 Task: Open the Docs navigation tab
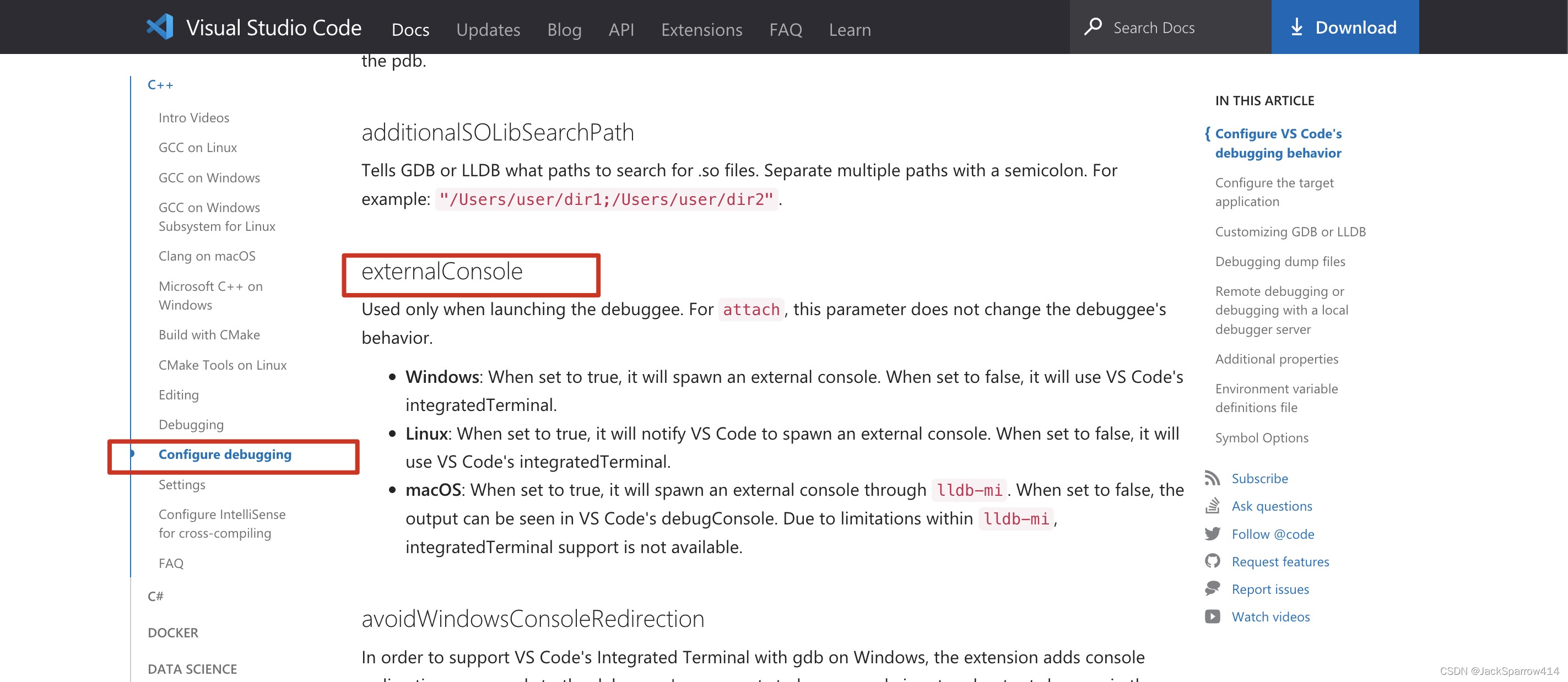click(x=410, y=29)
